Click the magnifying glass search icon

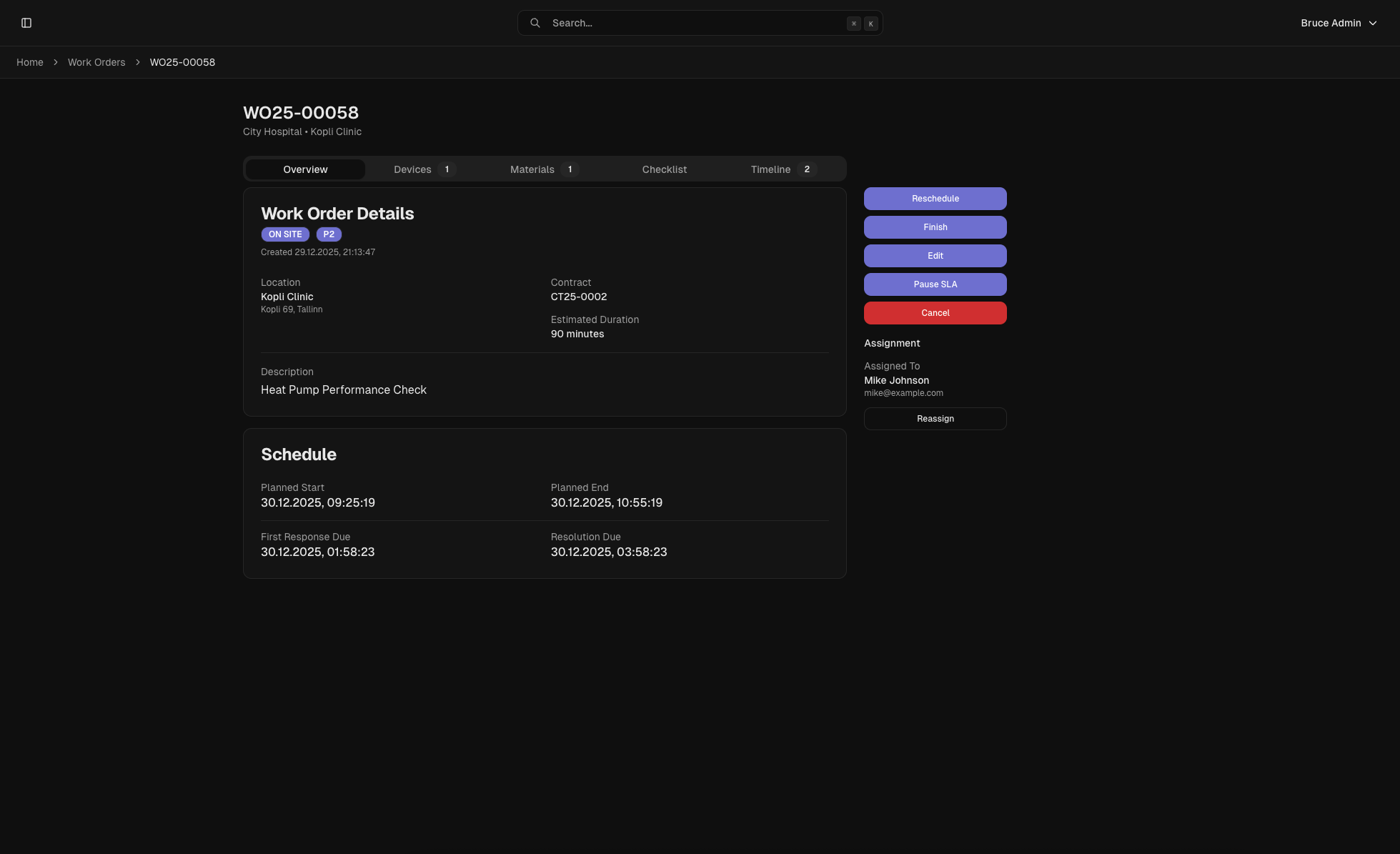pyautogui.click(x=535, y=22)
